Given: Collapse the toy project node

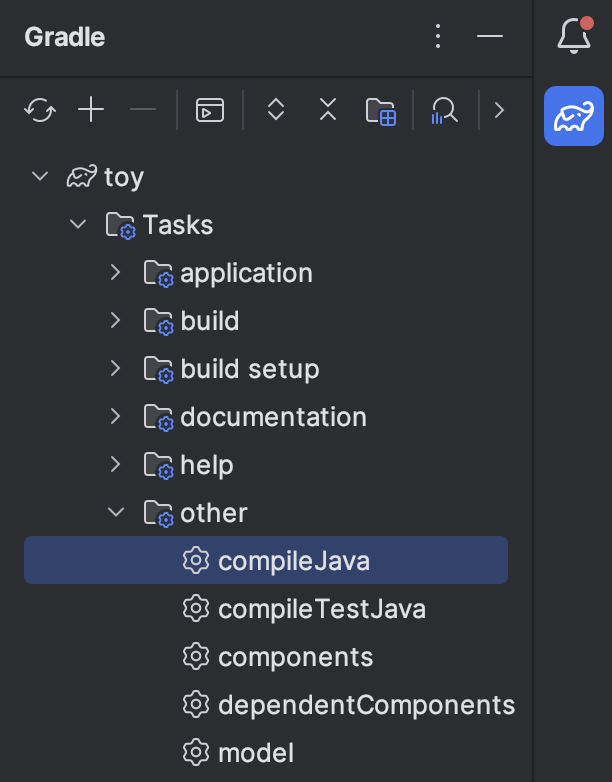Looking at the screenshot, I should (40, 177).
